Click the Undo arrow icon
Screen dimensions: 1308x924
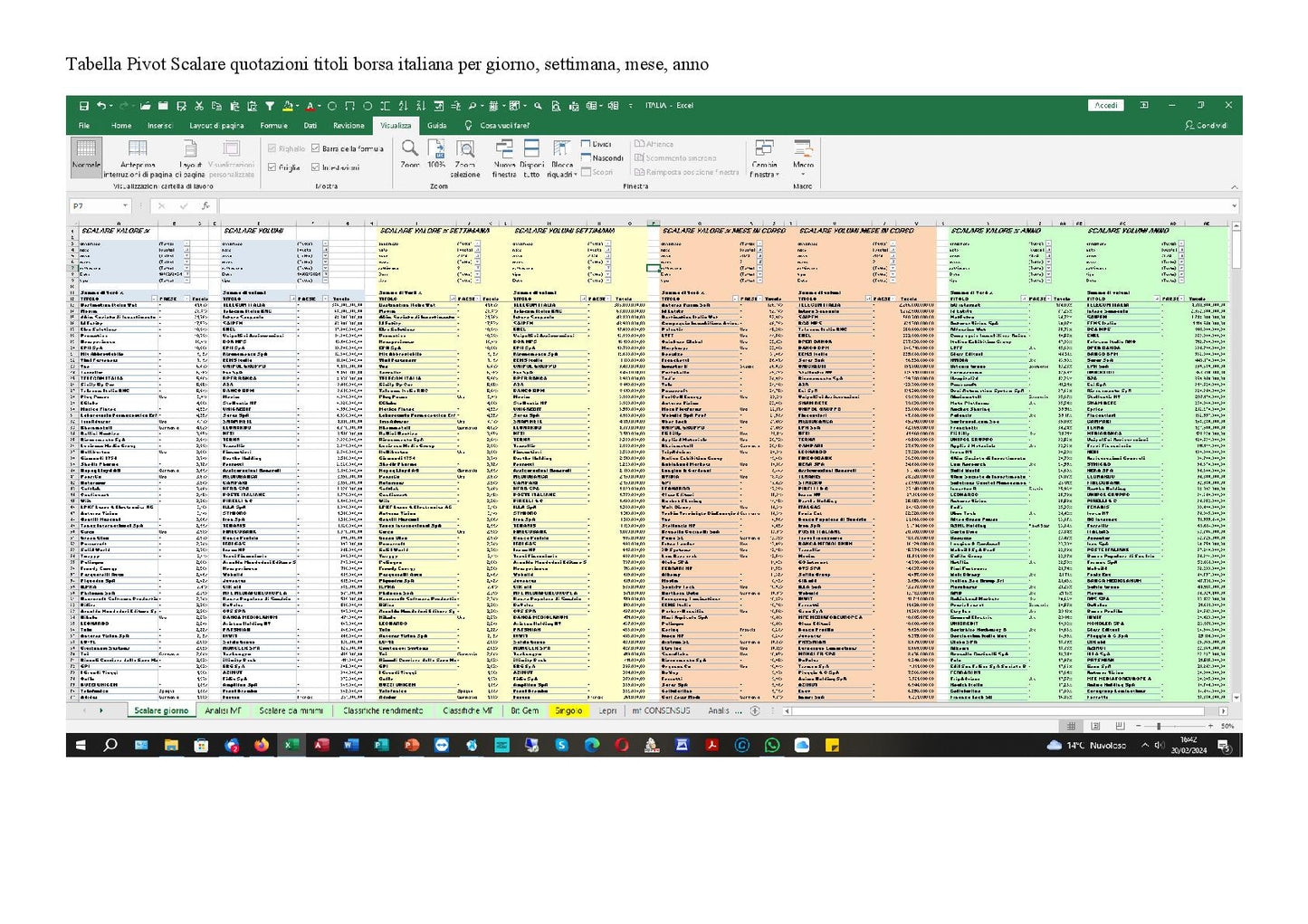(x=100, y=106)
